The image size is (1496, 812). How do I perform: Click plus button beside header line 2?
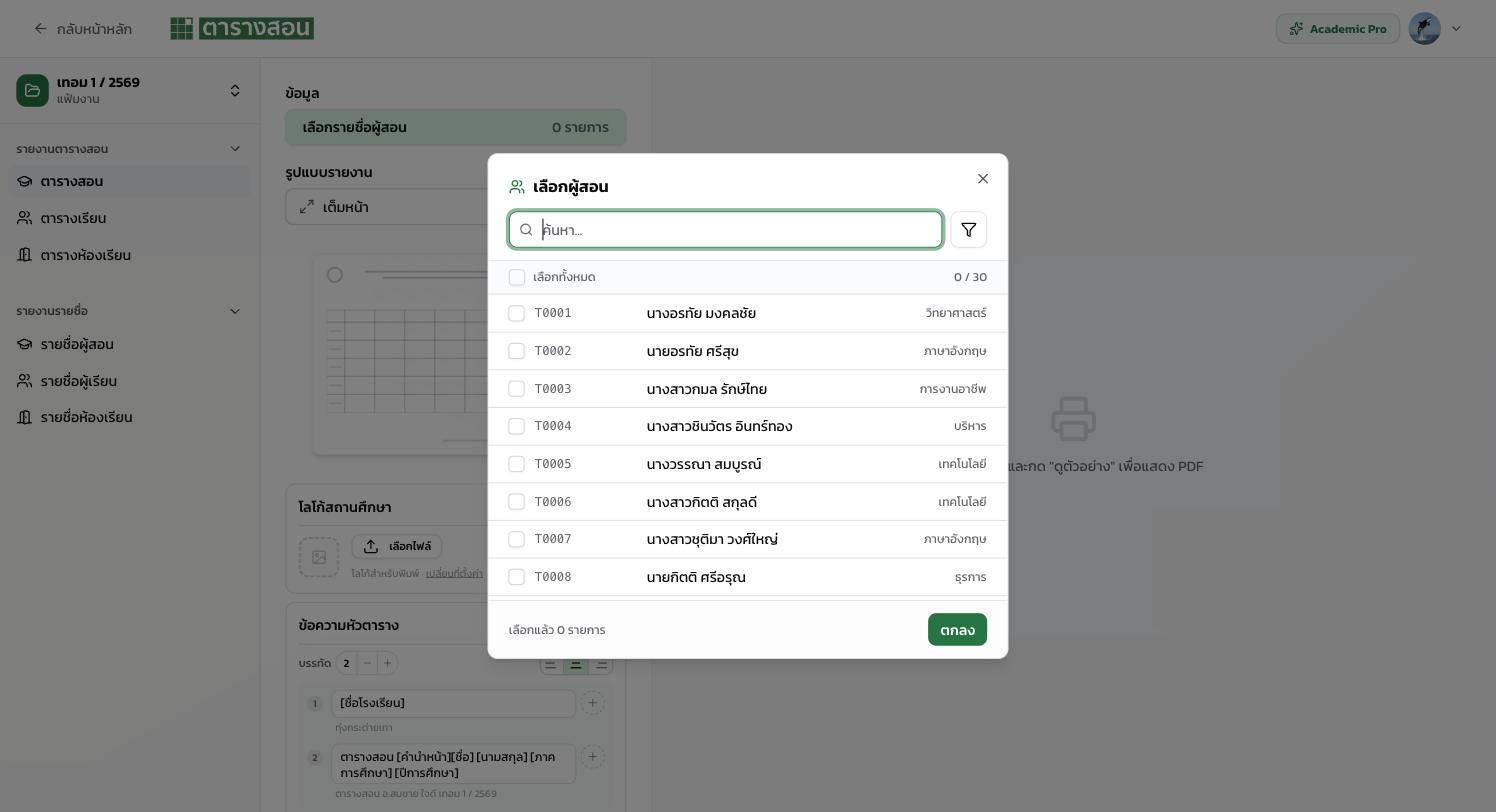pos(592,757)
